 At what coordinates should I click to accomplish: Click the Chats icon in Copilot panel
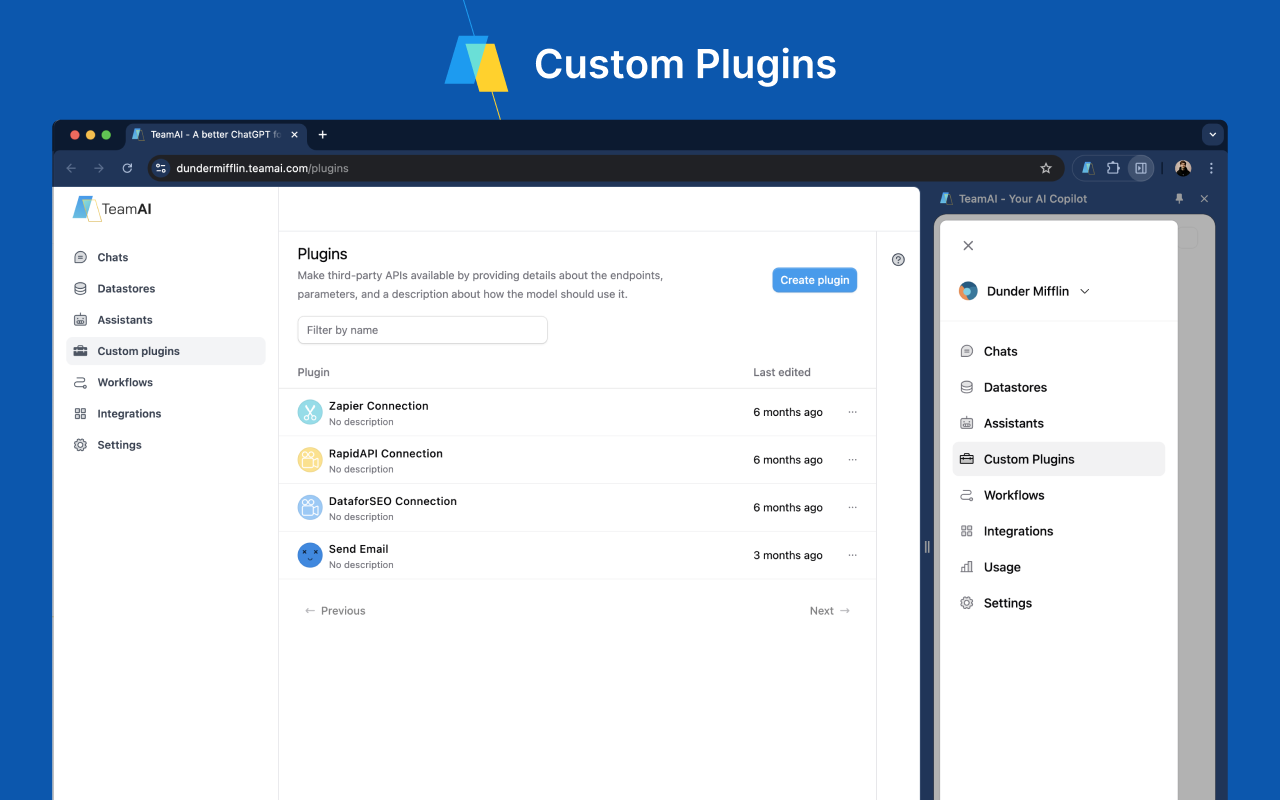[967, 351]
